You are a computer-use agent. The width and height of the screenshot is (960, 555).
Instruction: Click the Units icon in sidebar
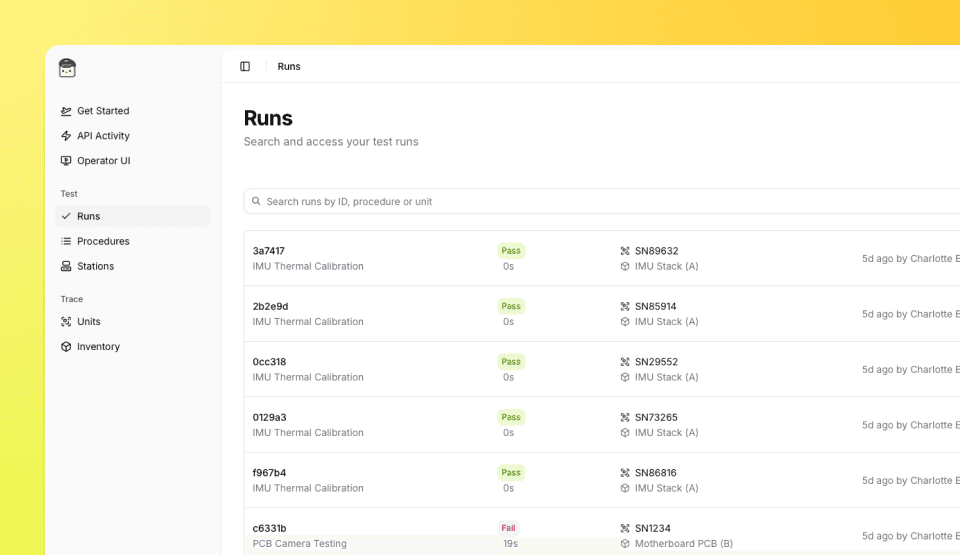[66, 321]
